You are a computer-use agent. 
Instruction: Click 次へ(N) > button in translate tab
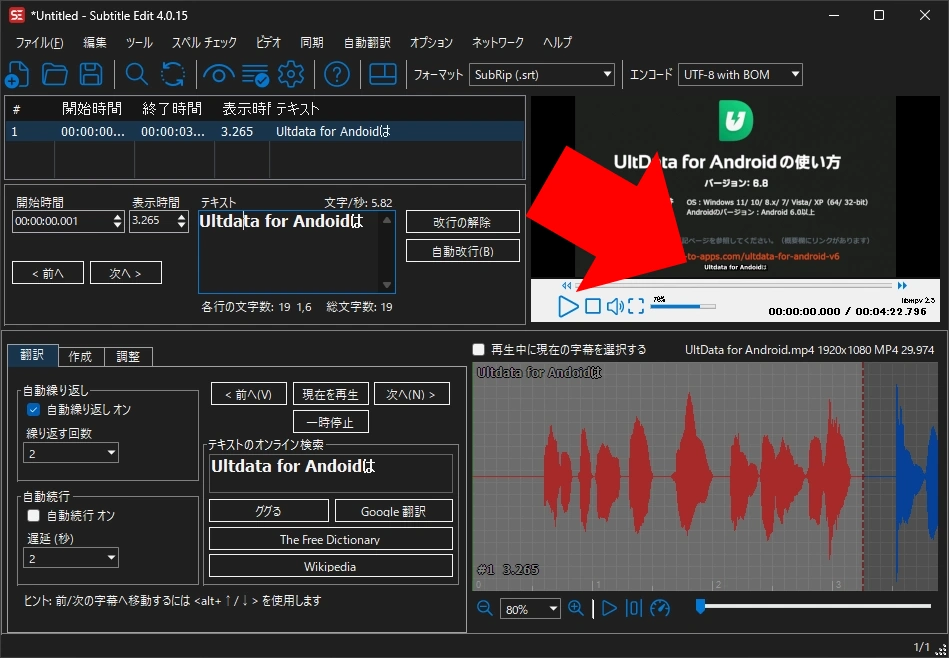pos(412,394)
